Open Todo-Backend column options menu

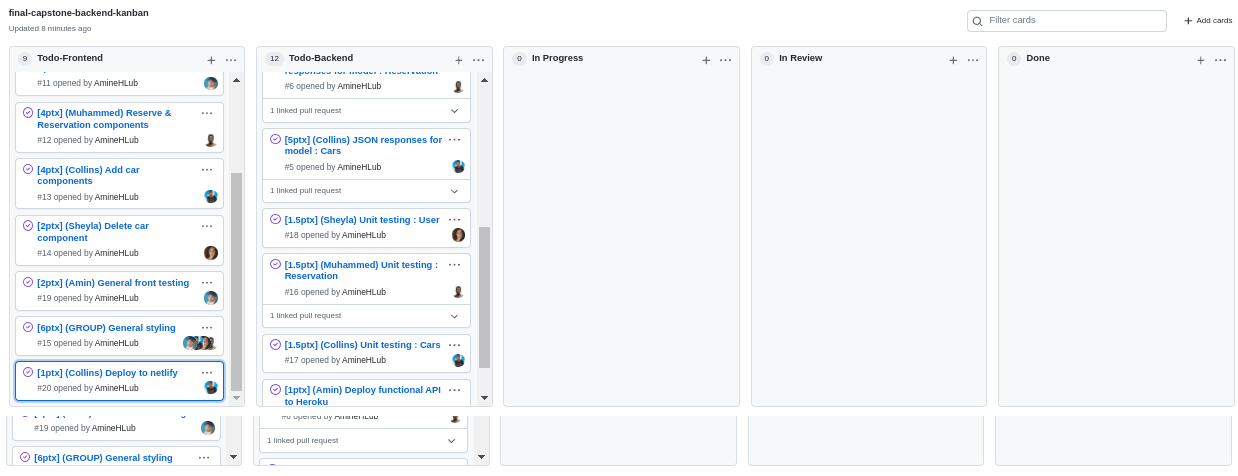point(479,60)
